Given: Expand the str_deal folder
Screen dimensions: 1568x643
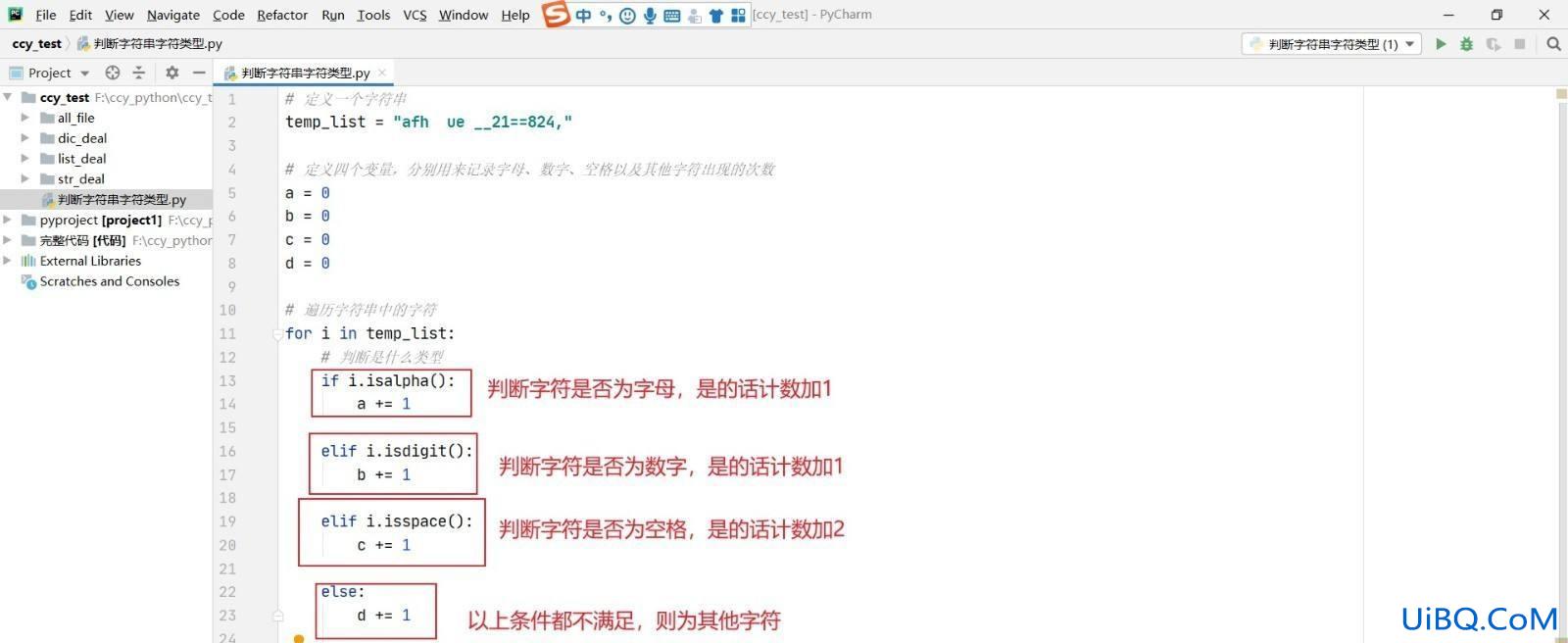Looking at the screenshot, I should point(25,178).
